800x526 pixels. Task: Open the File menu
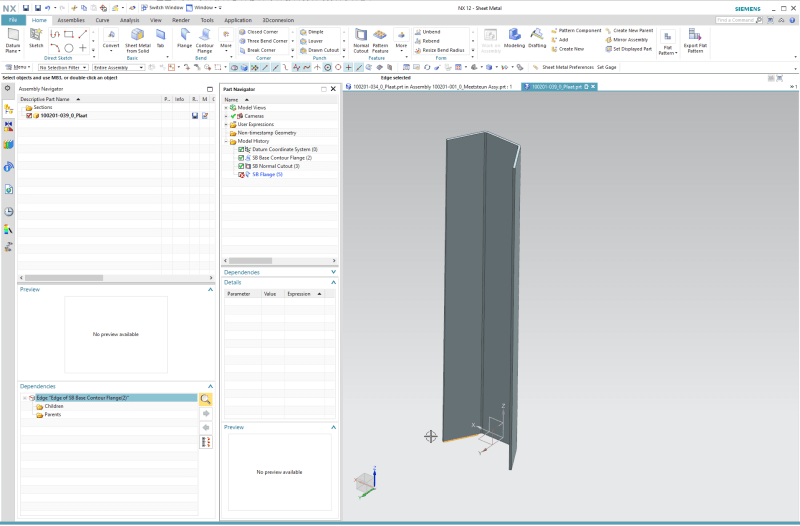pos(13,20)
